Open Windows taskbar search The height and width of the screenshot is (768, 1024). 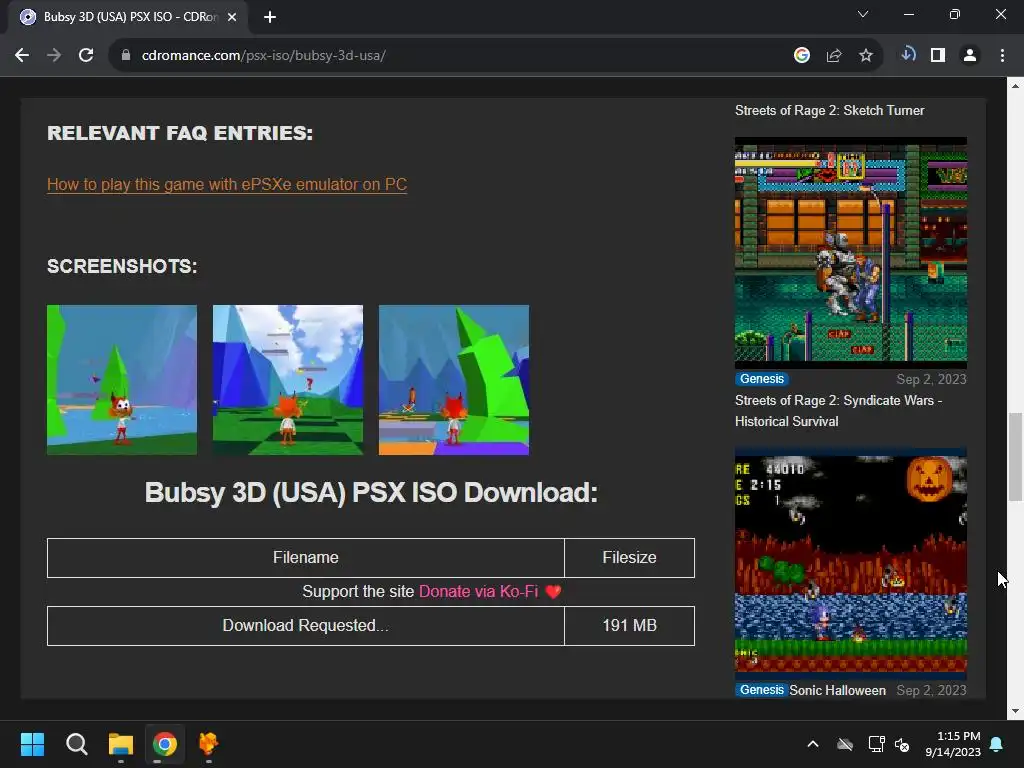[x=76, y=744]
